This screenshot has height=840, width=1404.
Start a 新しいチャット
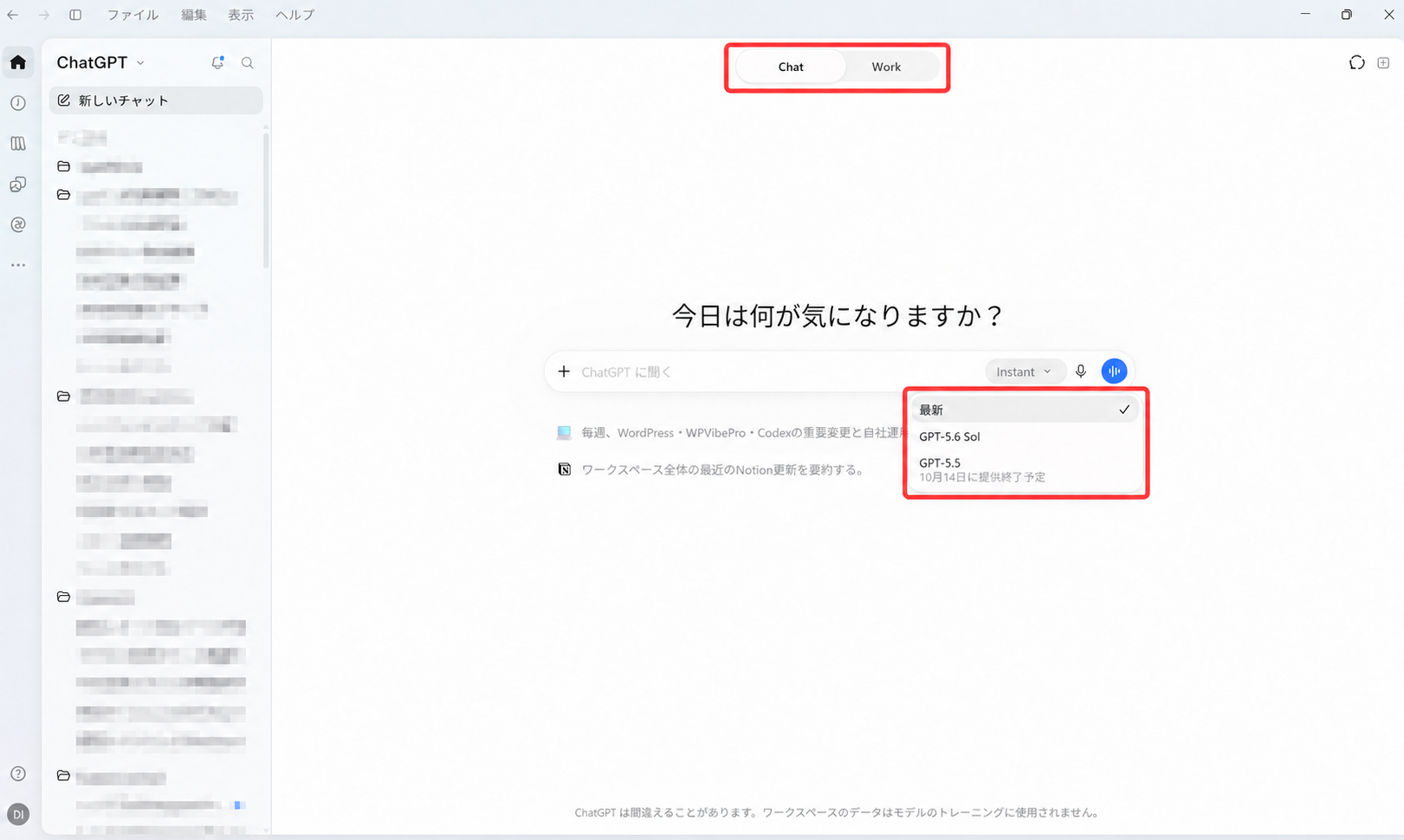pyautogui.click(x=156, y=100)
